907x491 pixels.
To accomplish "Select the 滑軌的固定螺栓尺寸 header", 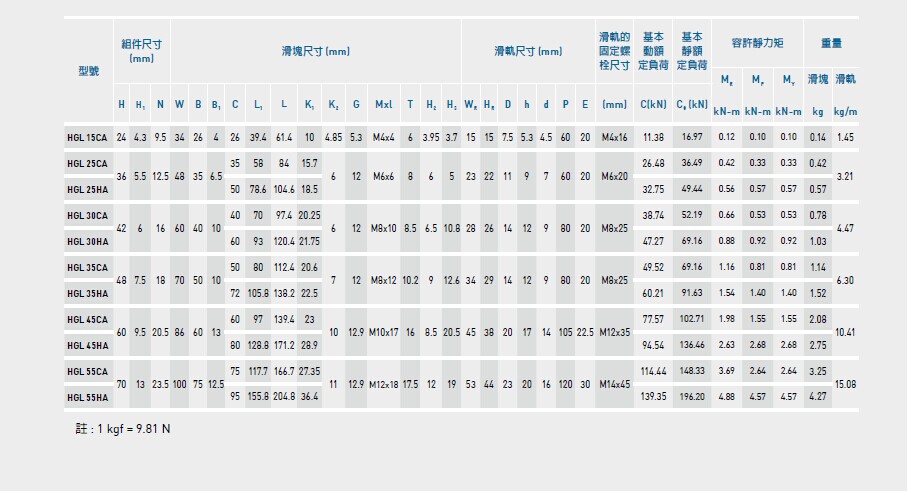I will click(x=613, y=51).
